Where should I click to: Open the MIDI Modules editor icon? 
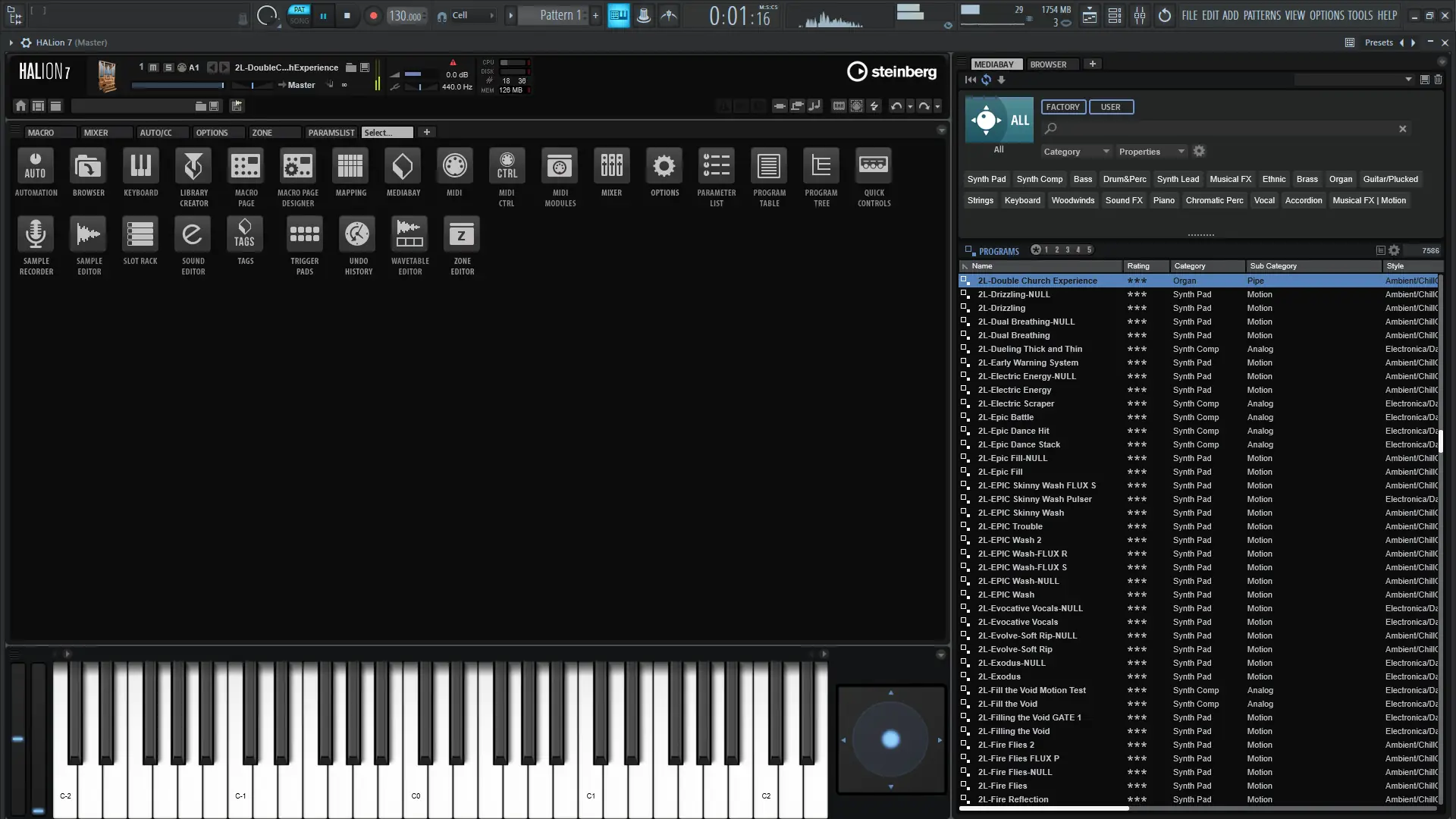[x=560, y=166]
